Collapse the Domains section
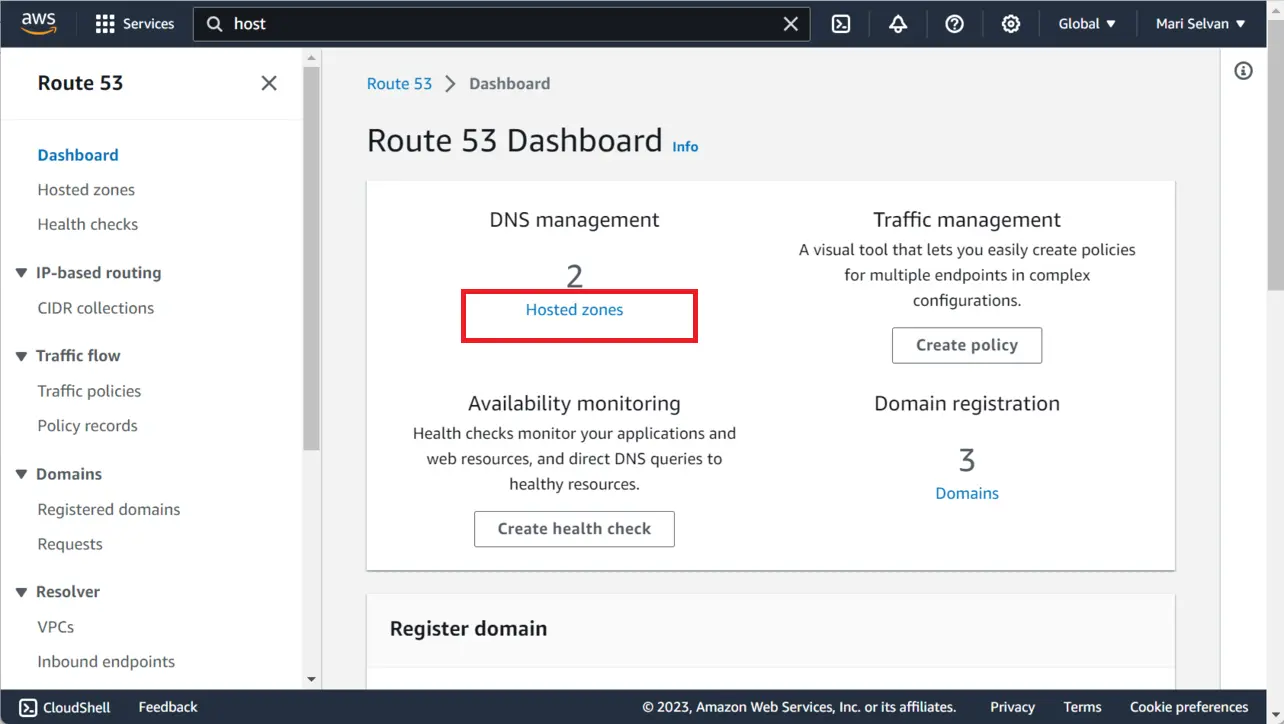The image size is (1284, 724). click(x=21, y=474)
